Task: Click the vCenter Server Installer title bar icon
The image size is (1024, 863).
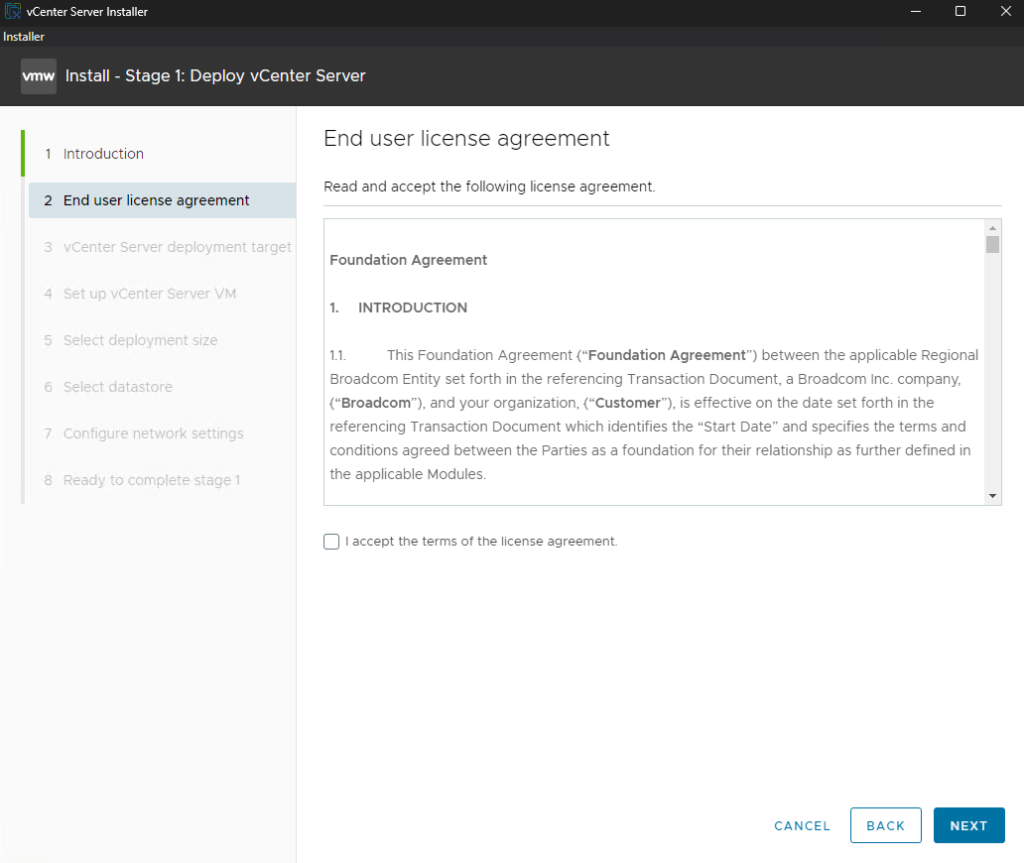Action: click(13, 11)
